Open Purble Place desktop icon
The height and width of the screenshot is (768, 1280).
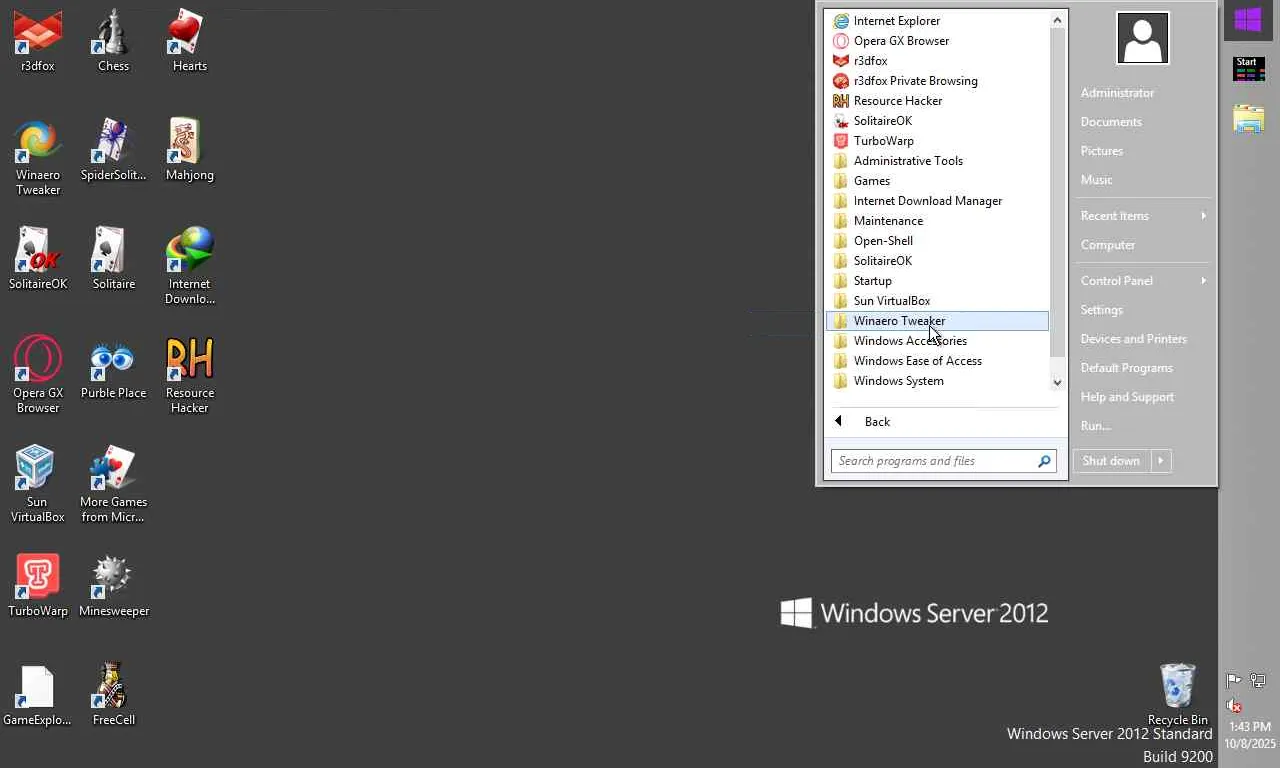click(113, 368)
